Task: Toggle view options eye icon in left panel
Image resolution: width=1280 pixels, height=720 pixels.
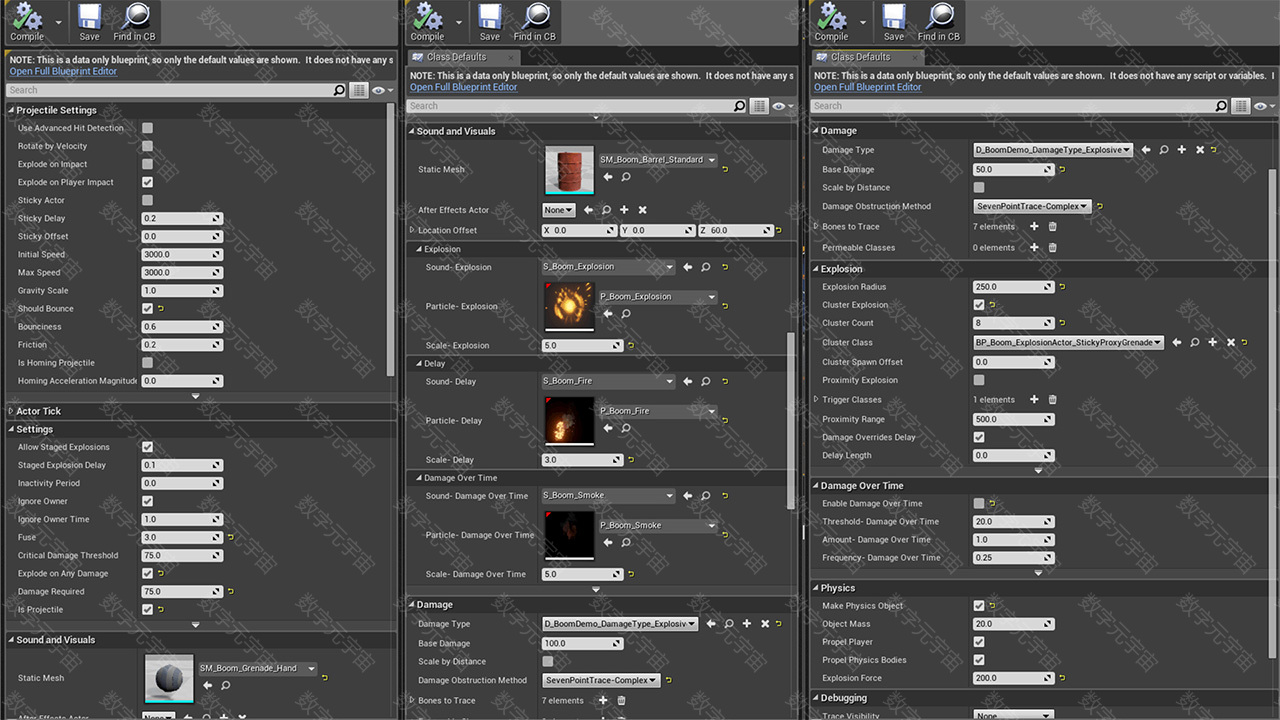Action: pos(378,90)
